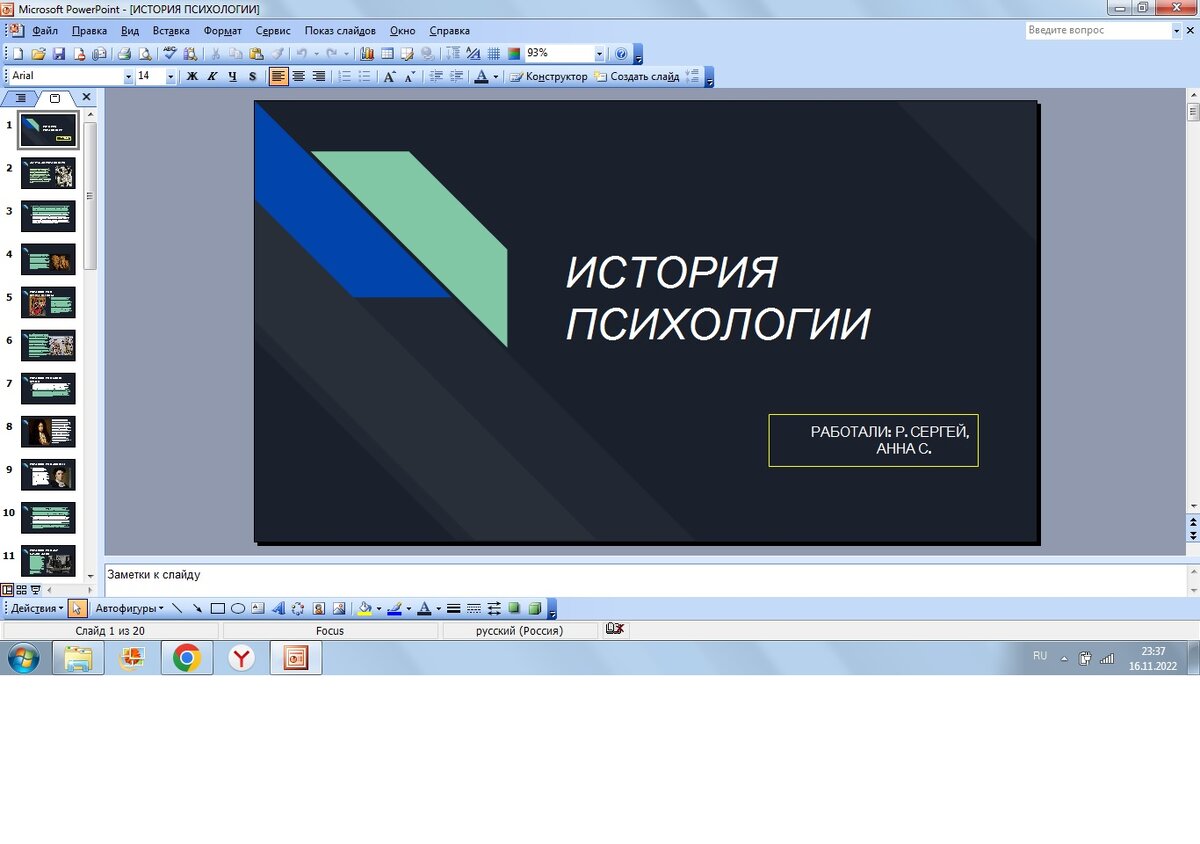The width and height of the screenshot is (1200, 844).
Task: Decrease font size button
Action: [410, 76]
